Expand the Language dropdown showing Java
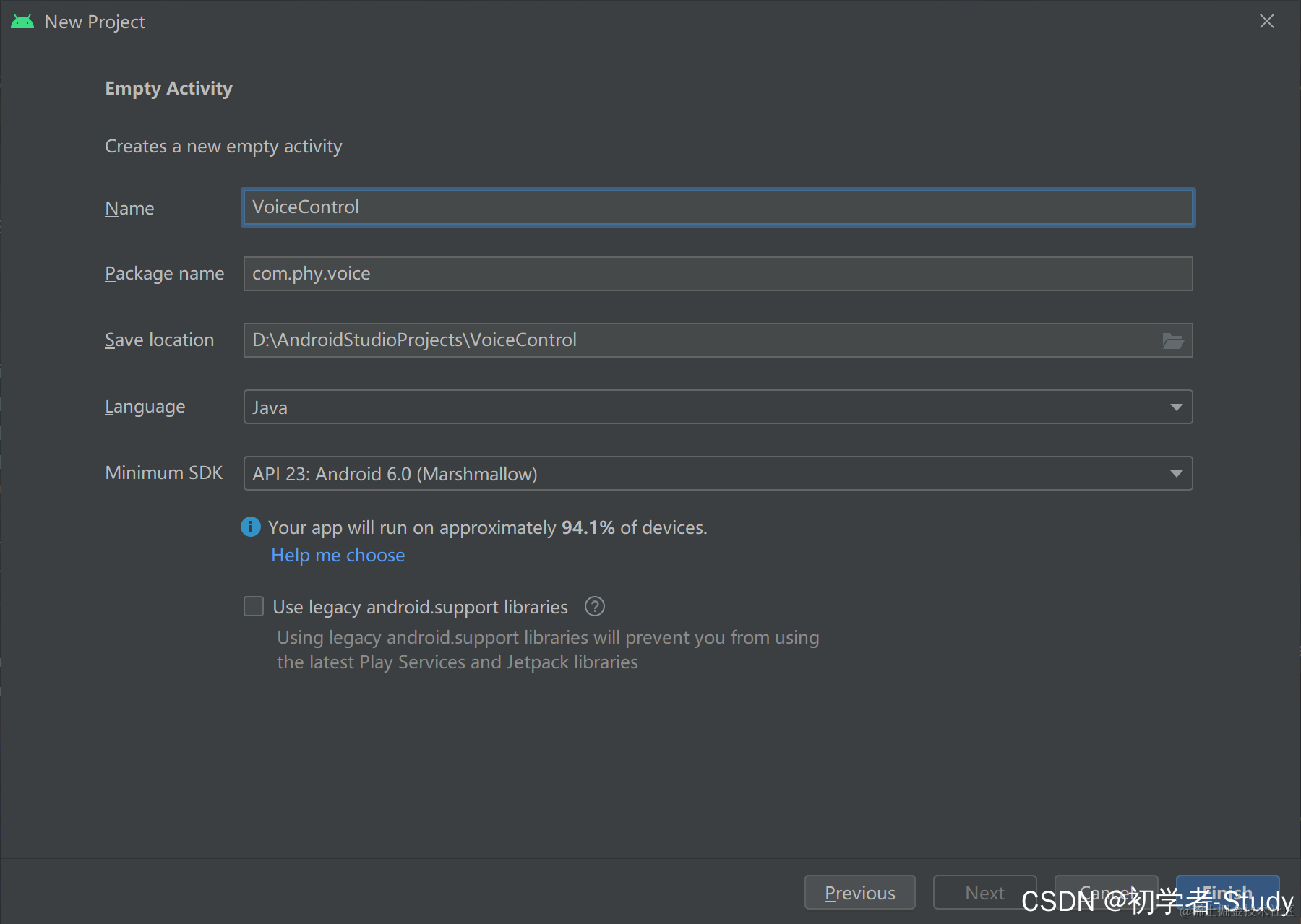Screen dimensions: 1301x924 (718, 407)
